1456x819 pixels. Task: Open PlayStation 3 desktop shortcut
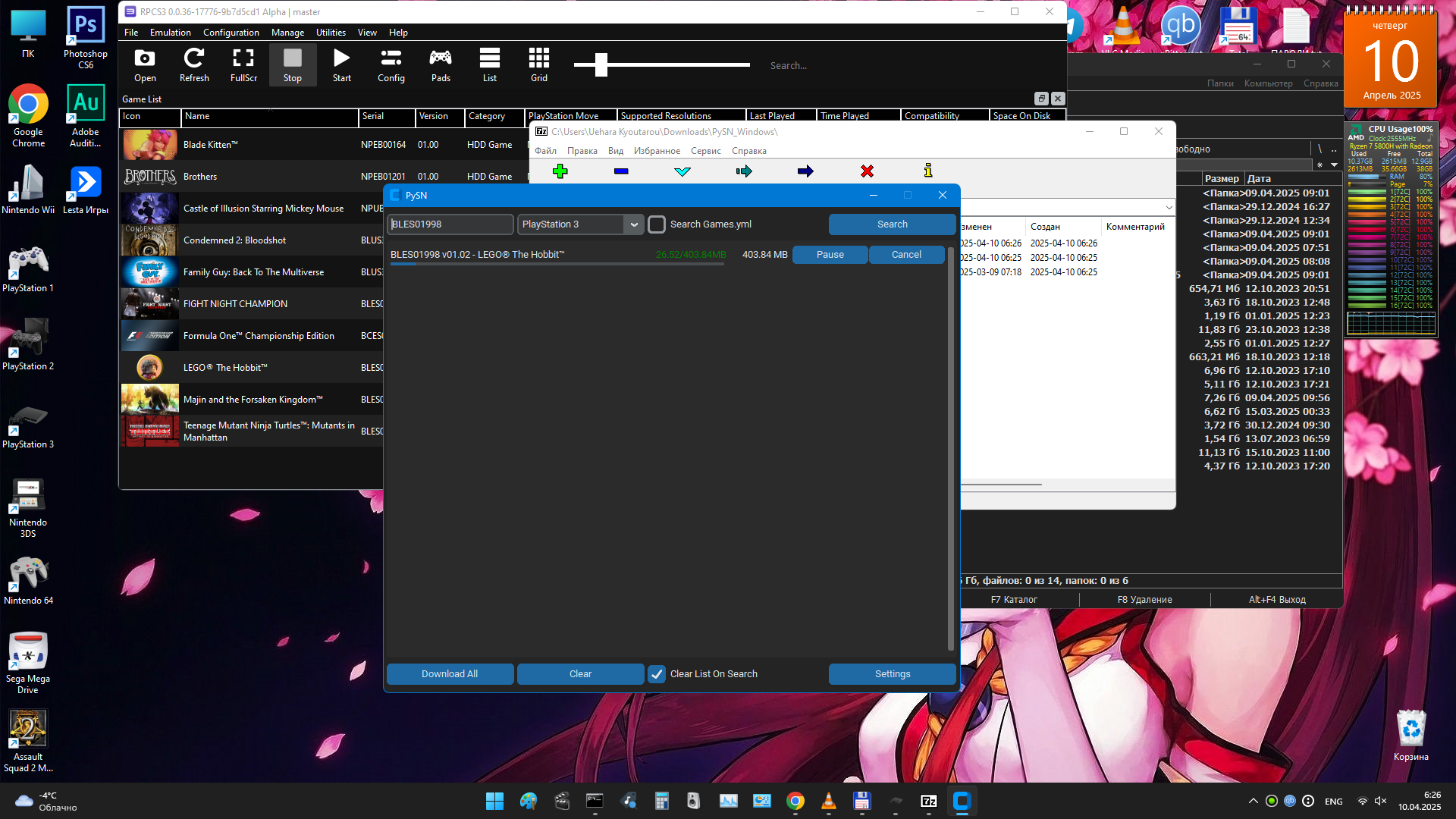28,425
